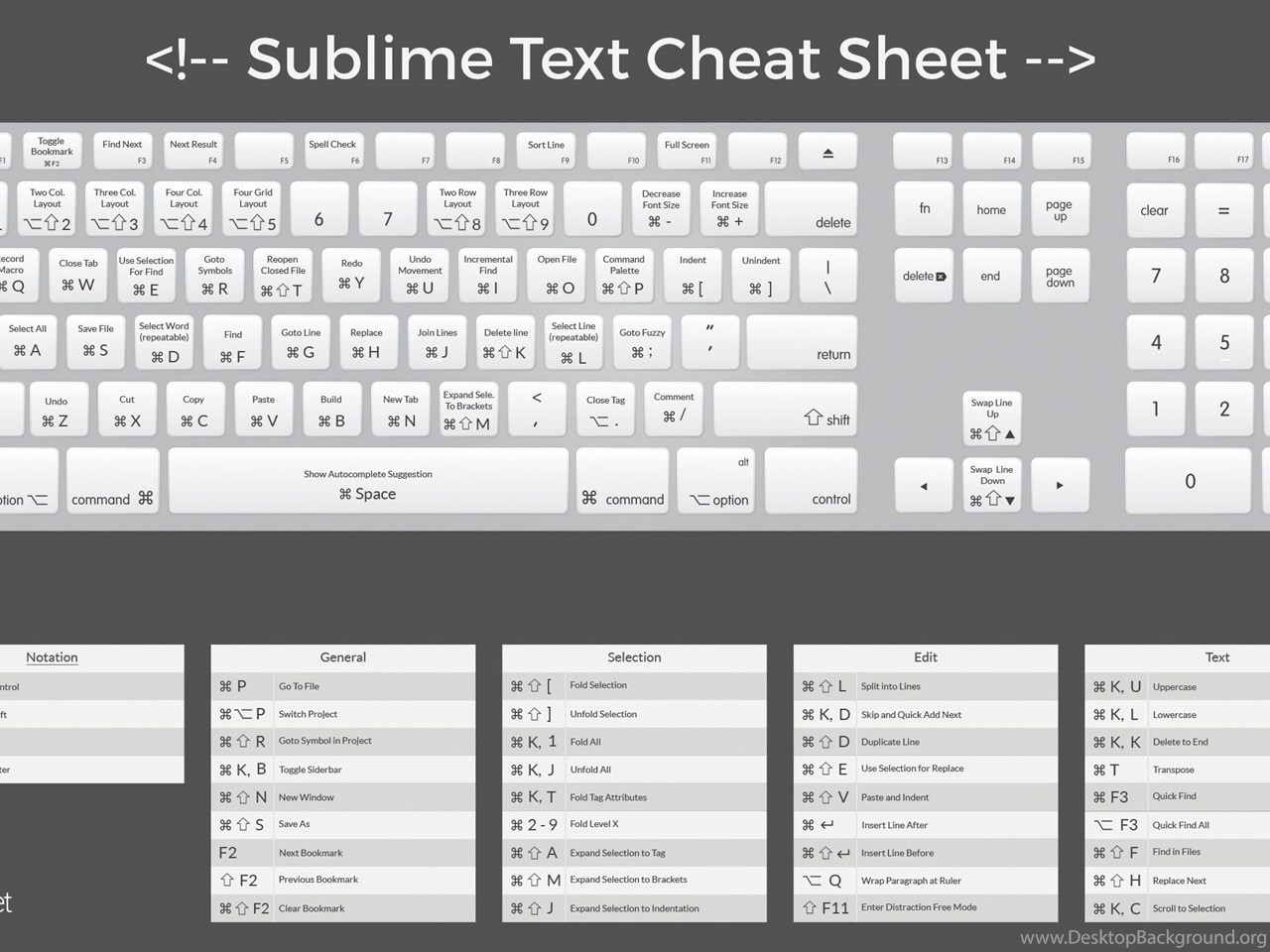Click the Incremental Find ⌘I key
Screen dimensions: 1270x952
[488, 276]
